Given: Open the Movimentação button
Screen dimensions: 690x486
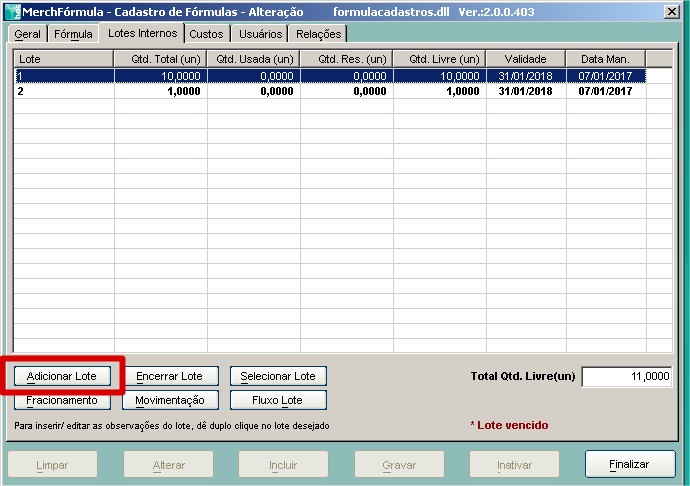Looking at the screenshot, I should (x=169, y=400).
